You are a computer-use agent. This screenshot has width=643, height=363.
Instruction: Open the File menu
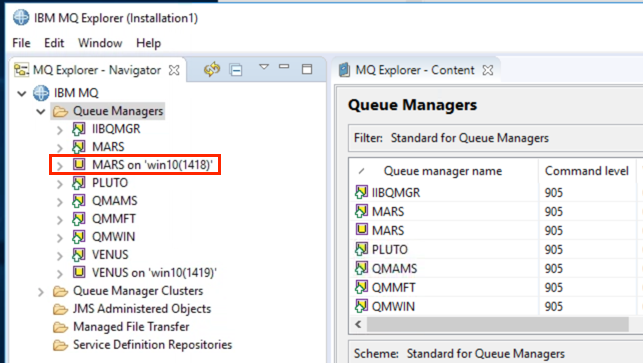point(21,43)
